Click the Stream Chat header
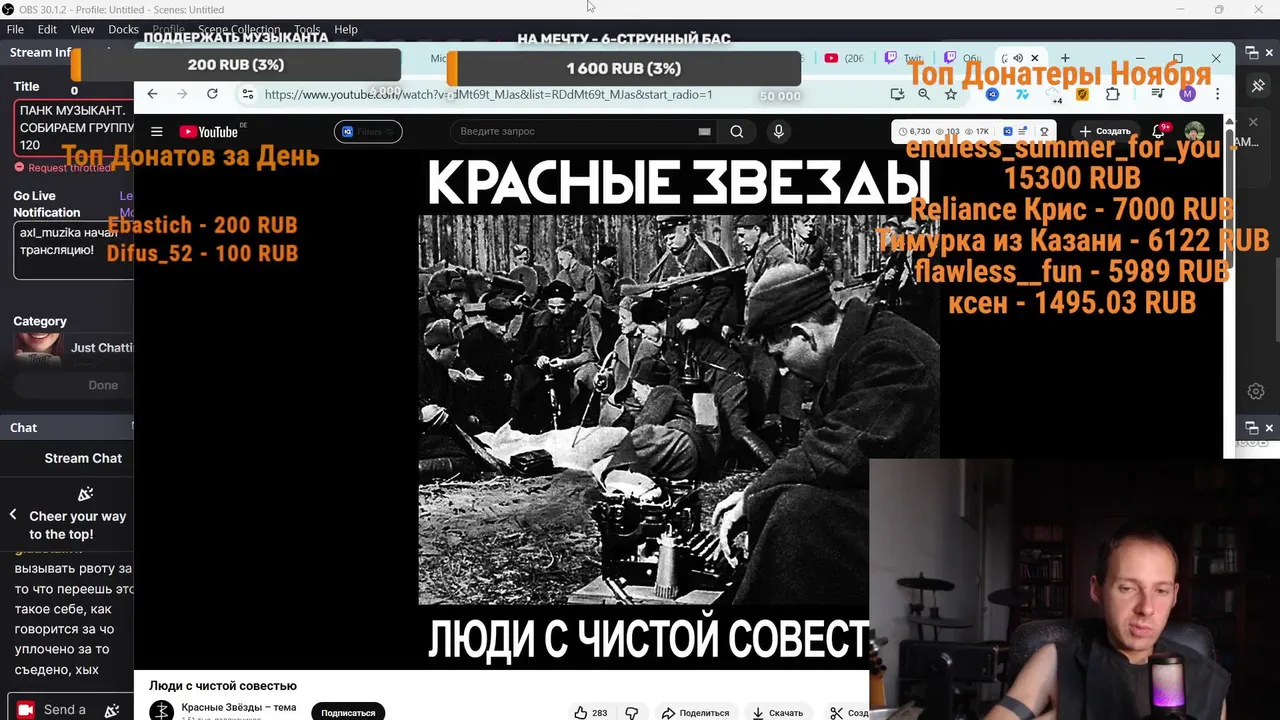The image size is (1280, 720). point(83,458)
